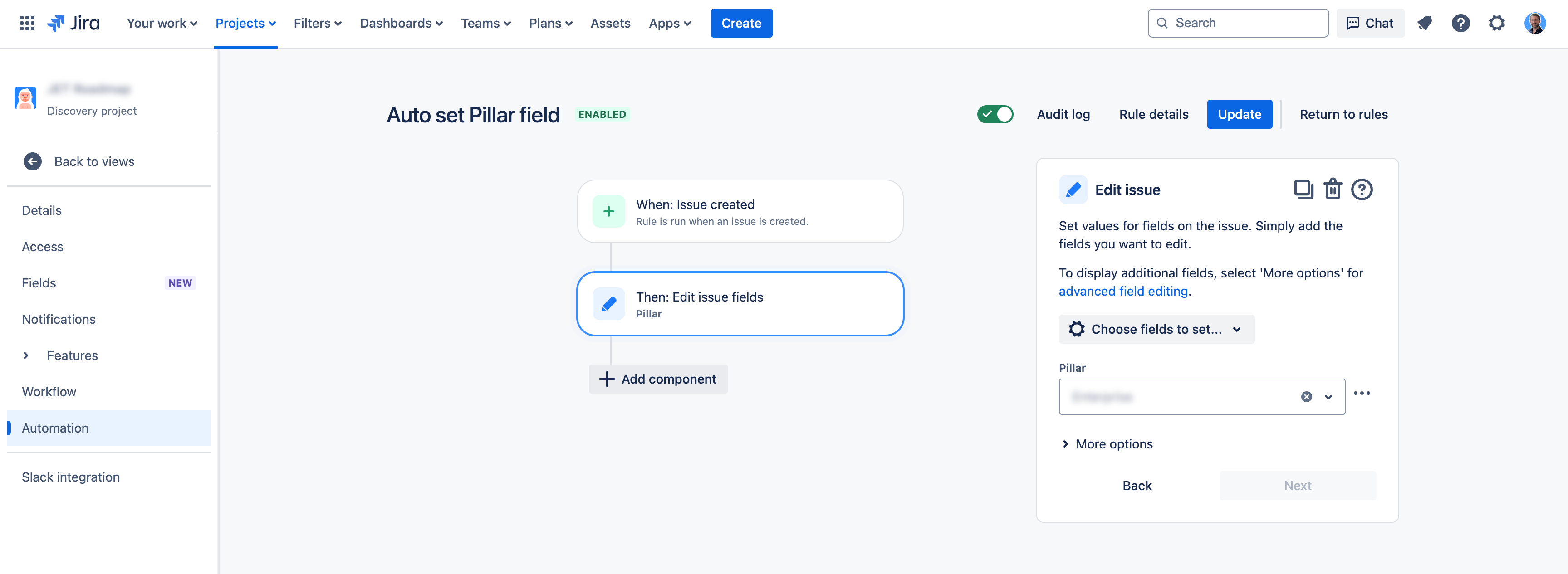The image size is (1568, 574).
Task: Open the Projects menu
Action: 246,23
